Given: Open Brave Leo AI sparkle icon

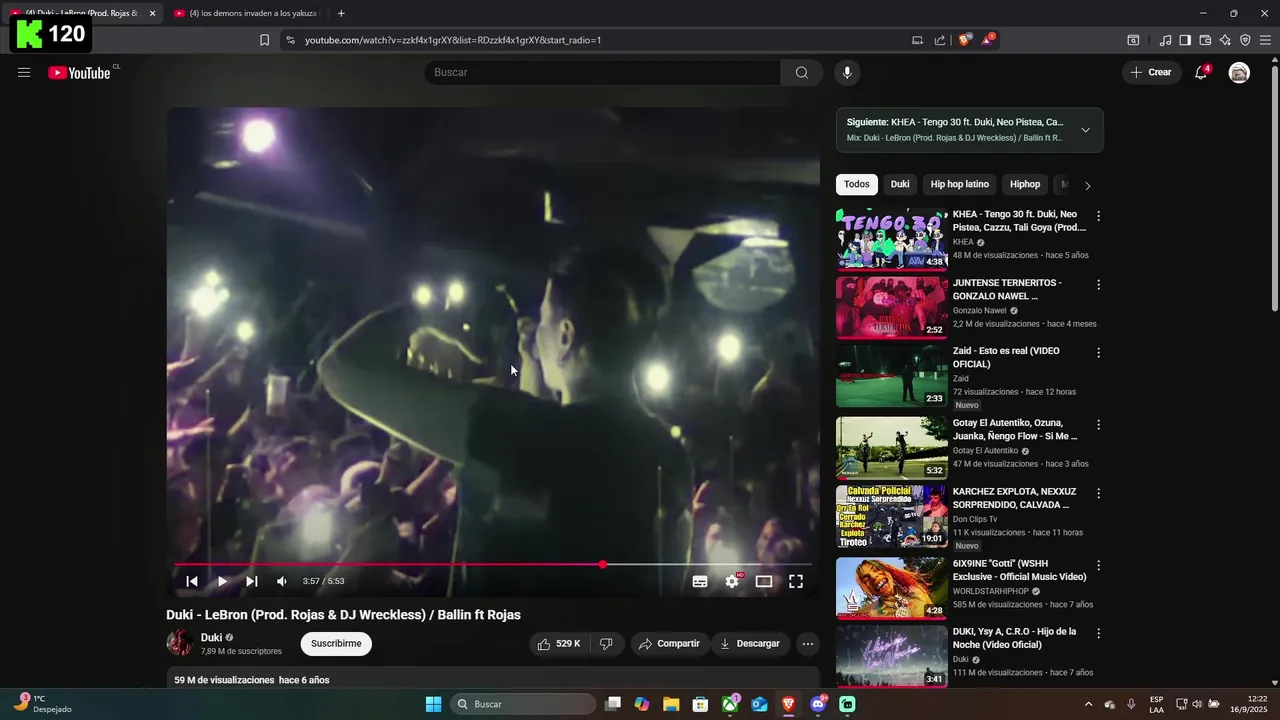Looking at the screenshot, I should (x=1225, y=40).
